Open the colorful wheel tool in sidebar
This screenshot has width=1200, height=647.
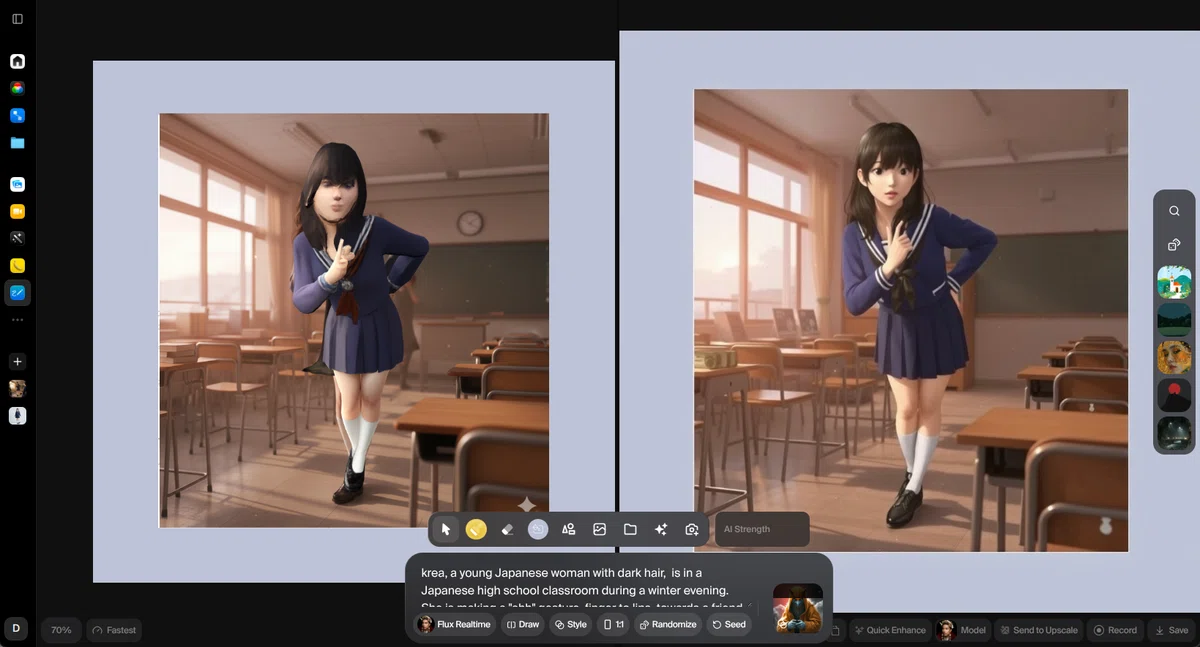pyautogui.click(x=17, y=88)
